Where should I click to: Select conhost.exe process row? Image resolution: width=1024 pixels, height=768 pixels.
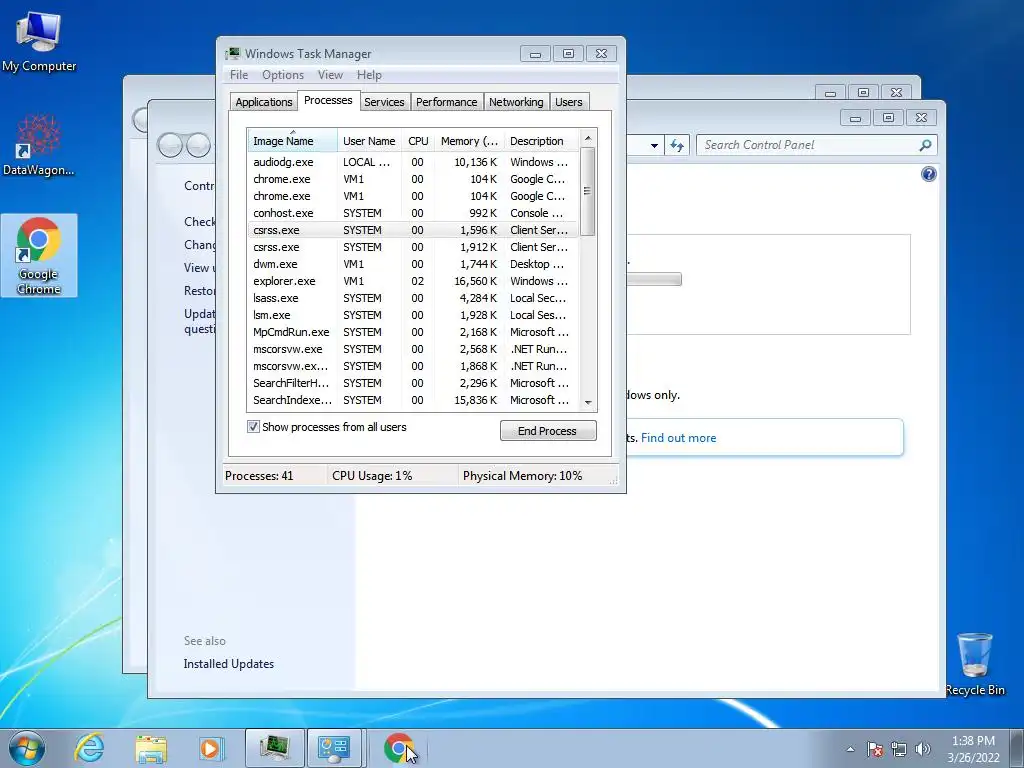point(413,213)
